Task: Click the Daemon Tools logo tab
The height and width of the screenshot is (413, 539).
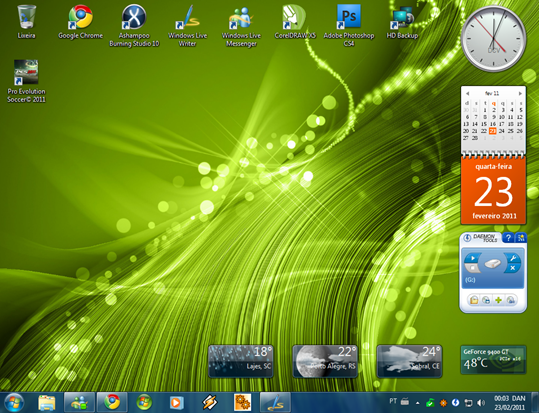Action: 481,238
